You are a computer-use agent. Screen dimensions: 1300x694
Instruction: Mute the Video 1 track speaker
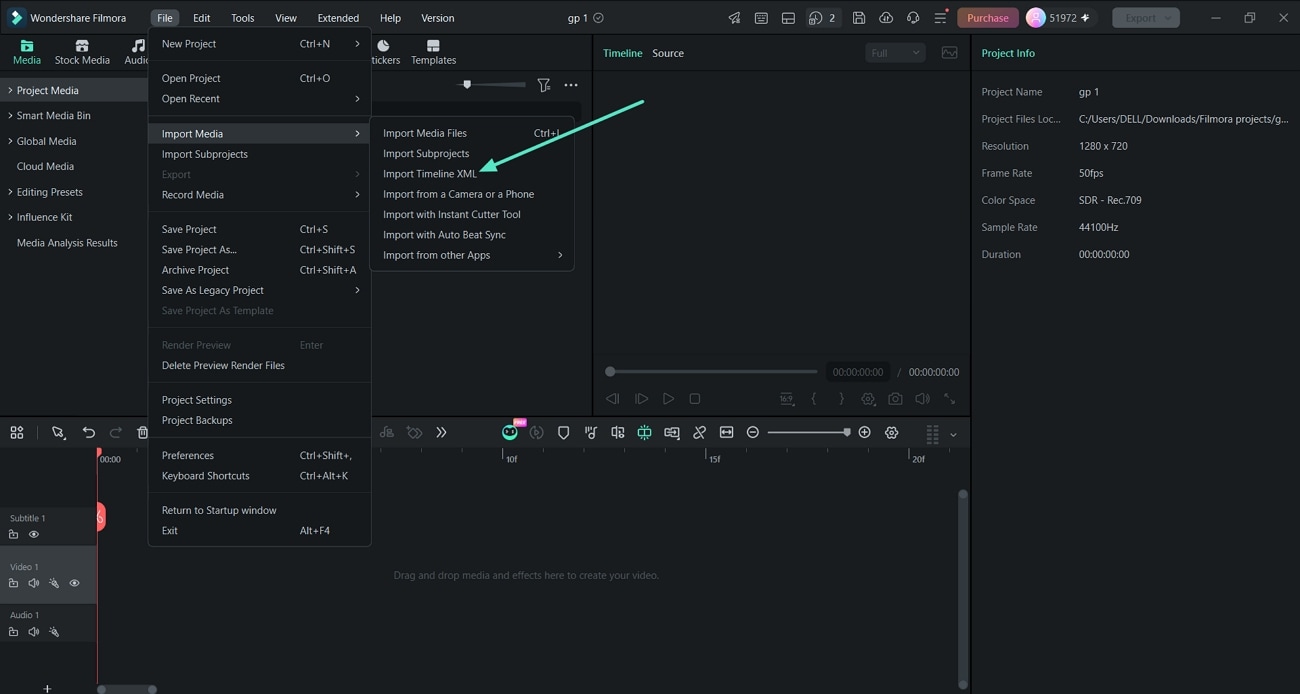click(x=34, y=583)
